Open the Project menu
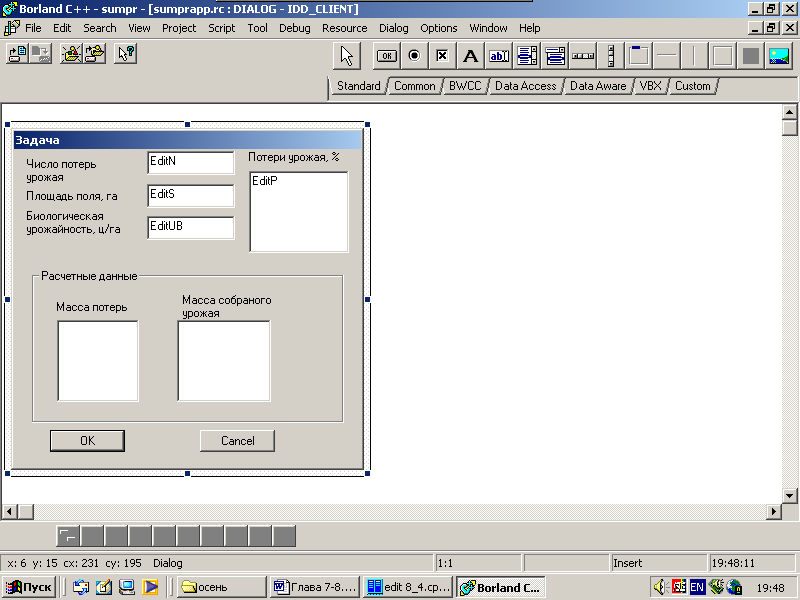This screenshot has width=800, height=600. [179, 28]
